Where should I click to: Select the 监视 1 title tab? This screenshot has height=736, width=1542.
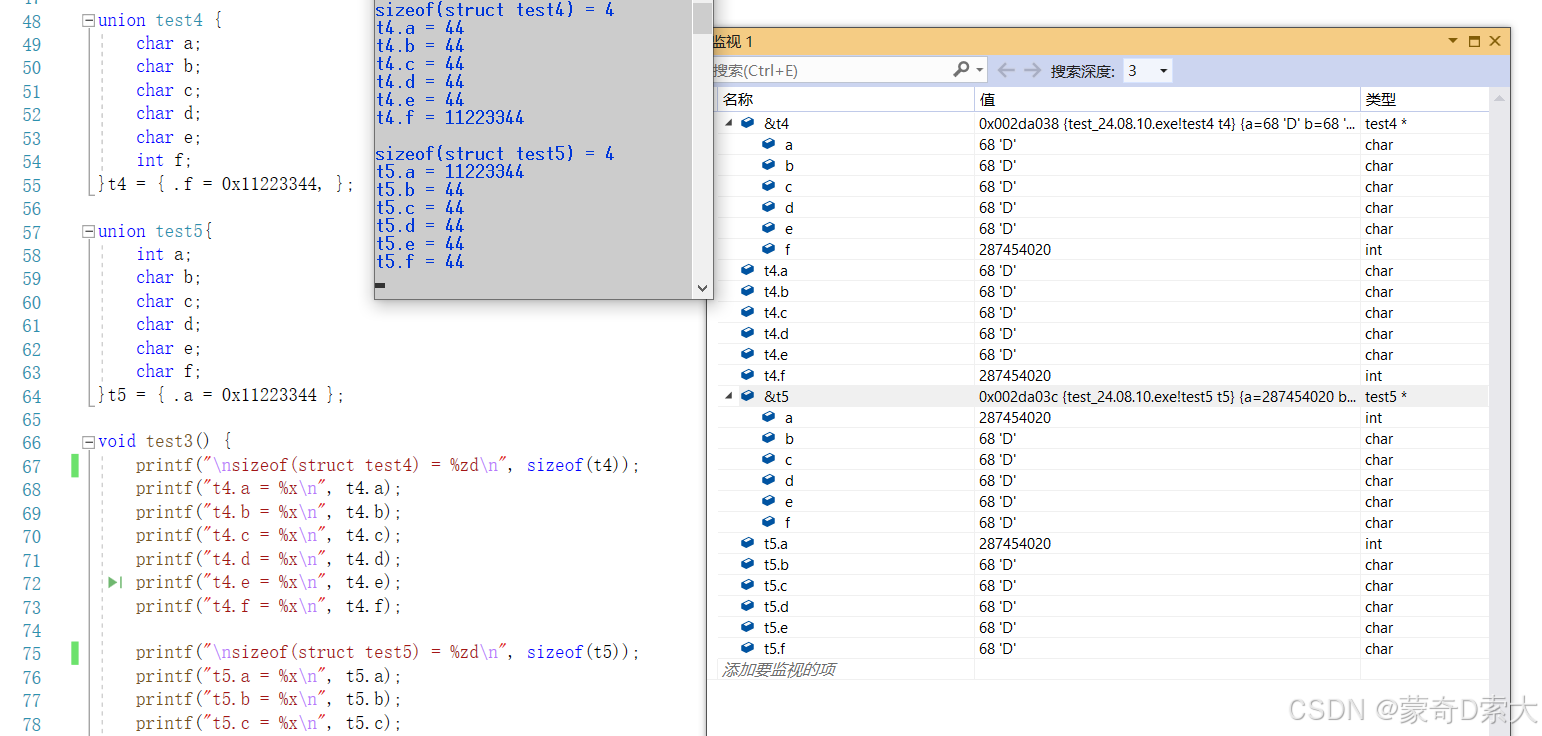tap(732, 41)
